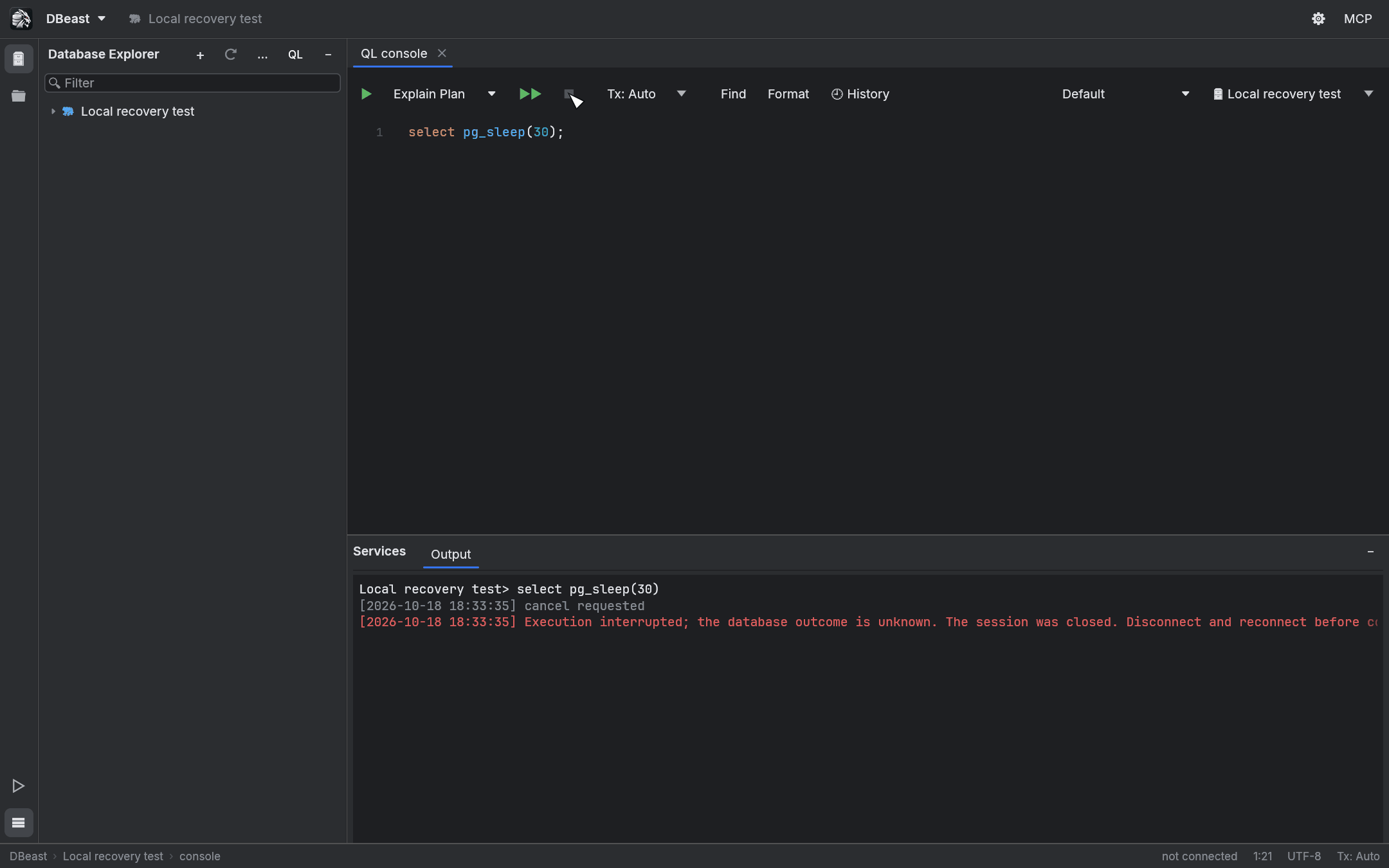Click the cancel requested log line
Viewport: 1389px width, 868px height.
(502, 606)
